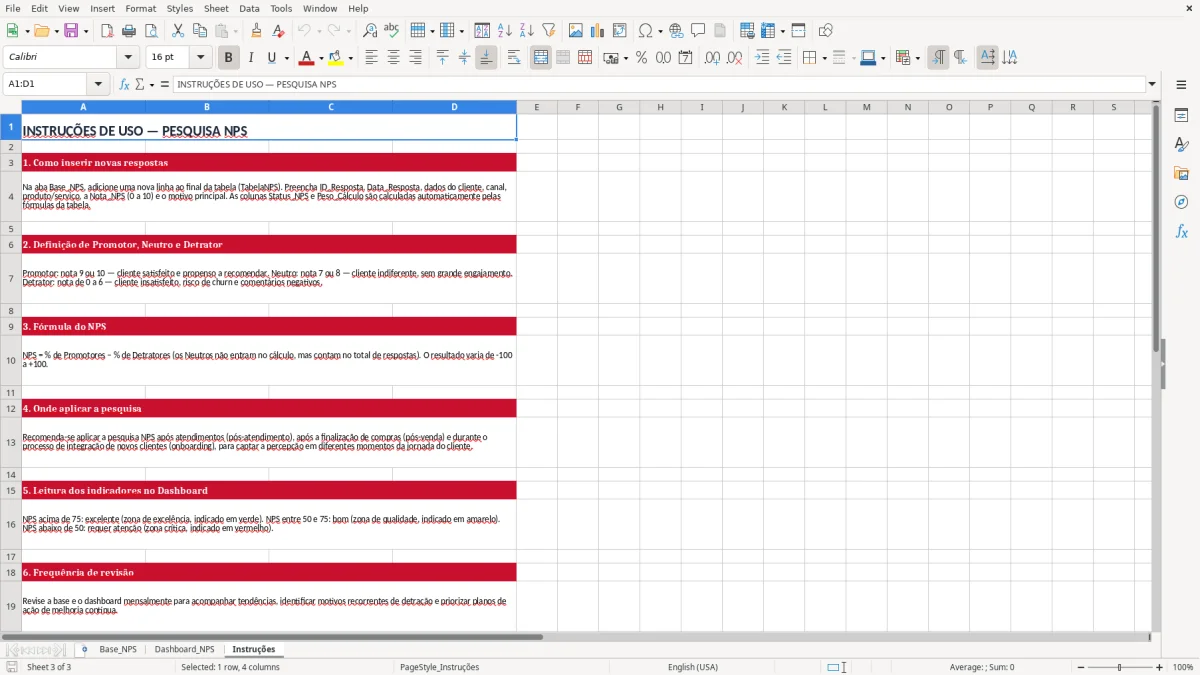Click the zoom in plus button

coord(1159,667)
